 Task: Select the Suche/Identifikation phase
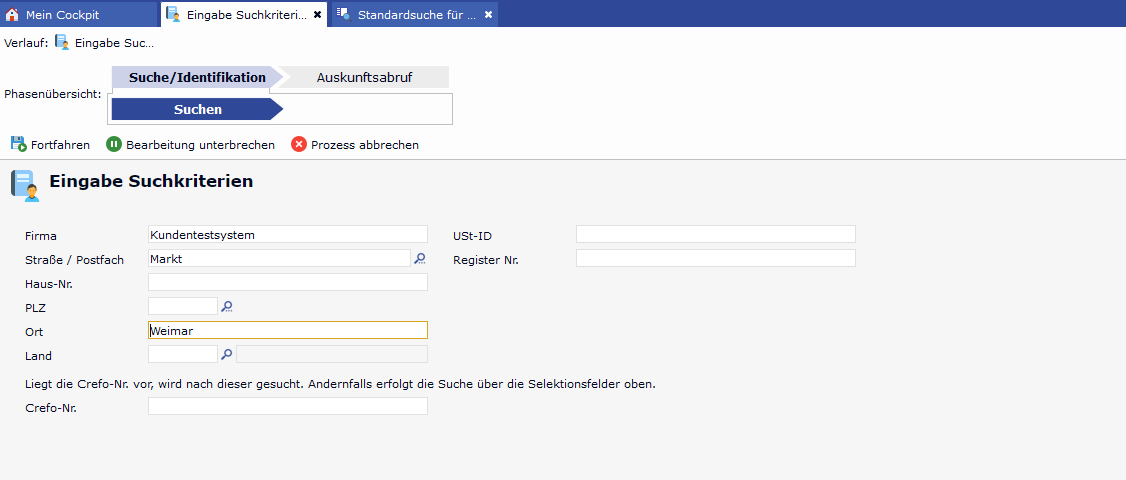[x=196, y=77]
